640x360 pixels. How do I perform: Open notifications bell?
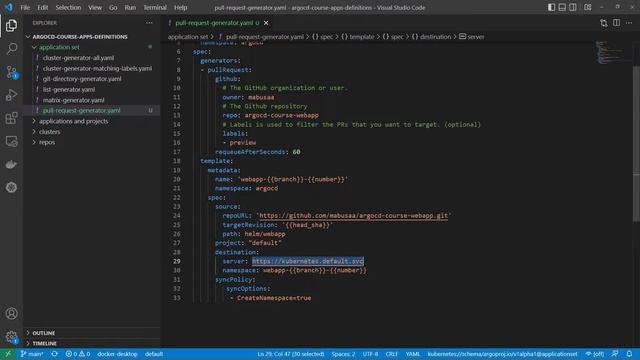pyautogui.click(x=629, y=354)
